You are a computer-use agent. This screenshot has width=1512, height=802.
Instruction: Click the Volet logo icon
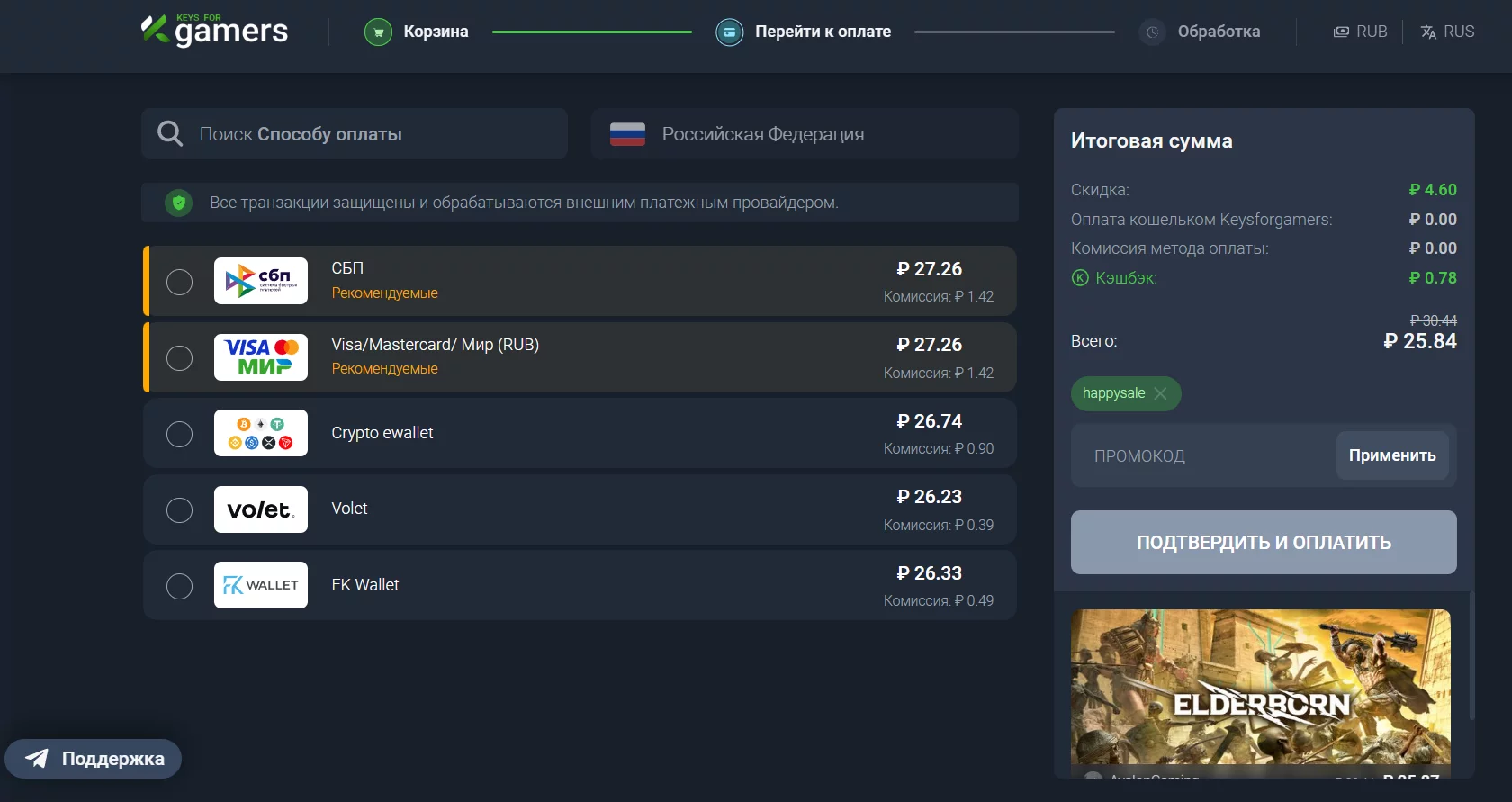[x=261, y=509]
